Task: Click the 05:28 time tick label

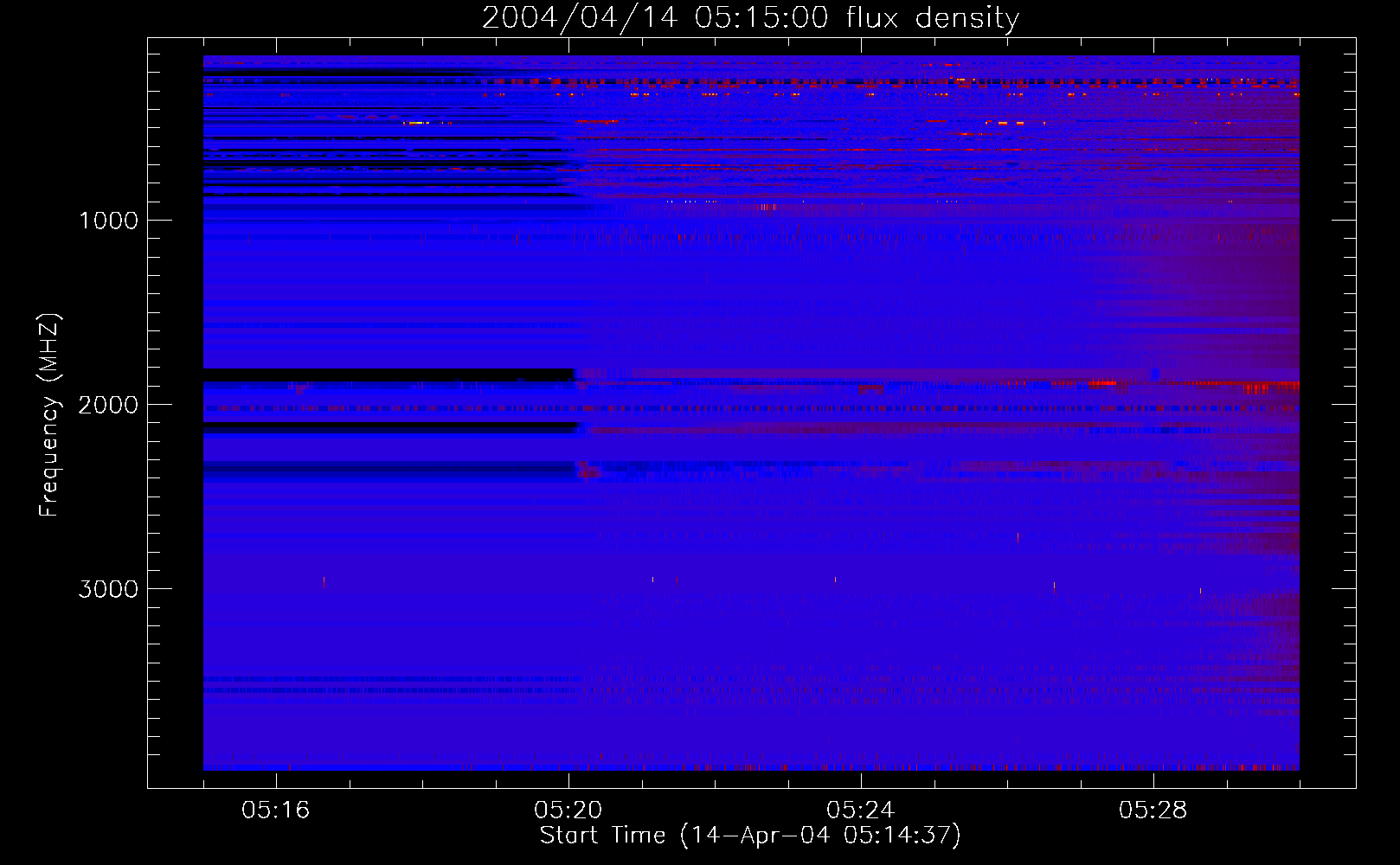Action: pos(1153,810)
